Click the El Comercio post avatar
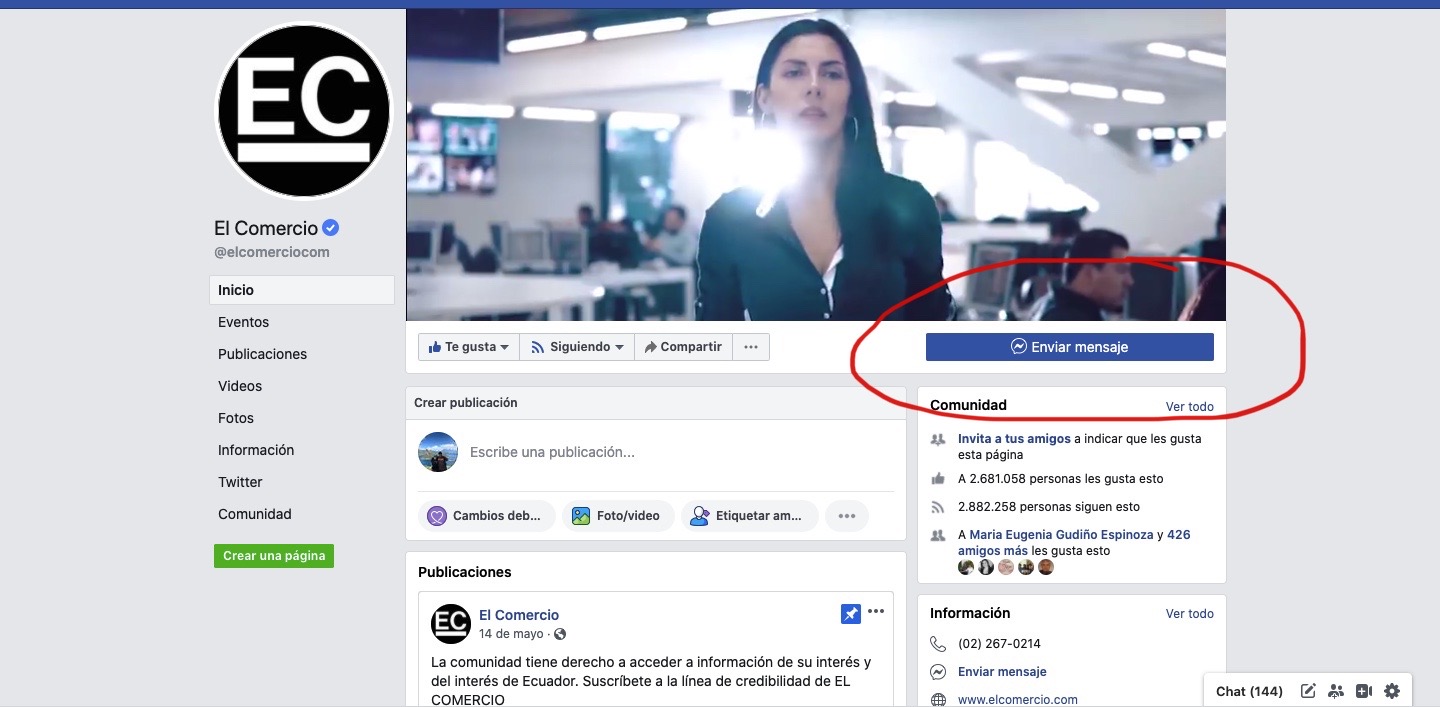Screen dimensions: 1440x707 point(450,624)
